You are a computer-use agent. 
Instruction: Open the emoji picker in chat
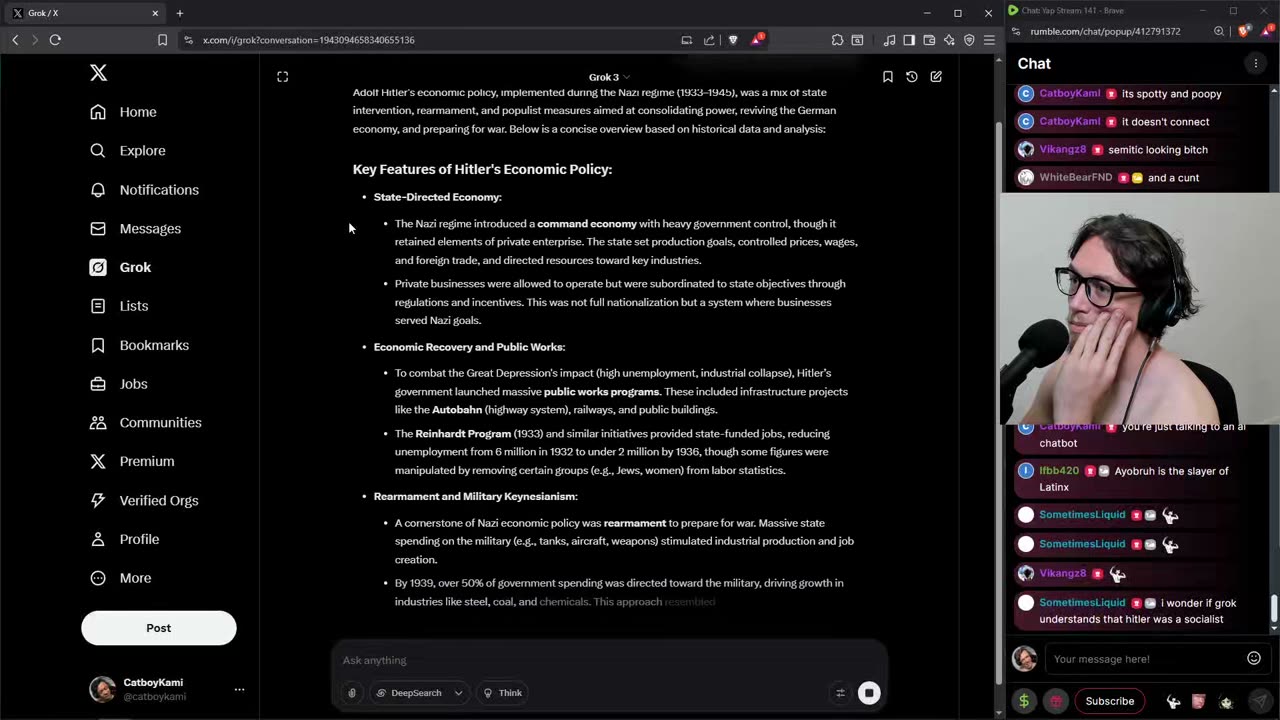(1254, 659)
